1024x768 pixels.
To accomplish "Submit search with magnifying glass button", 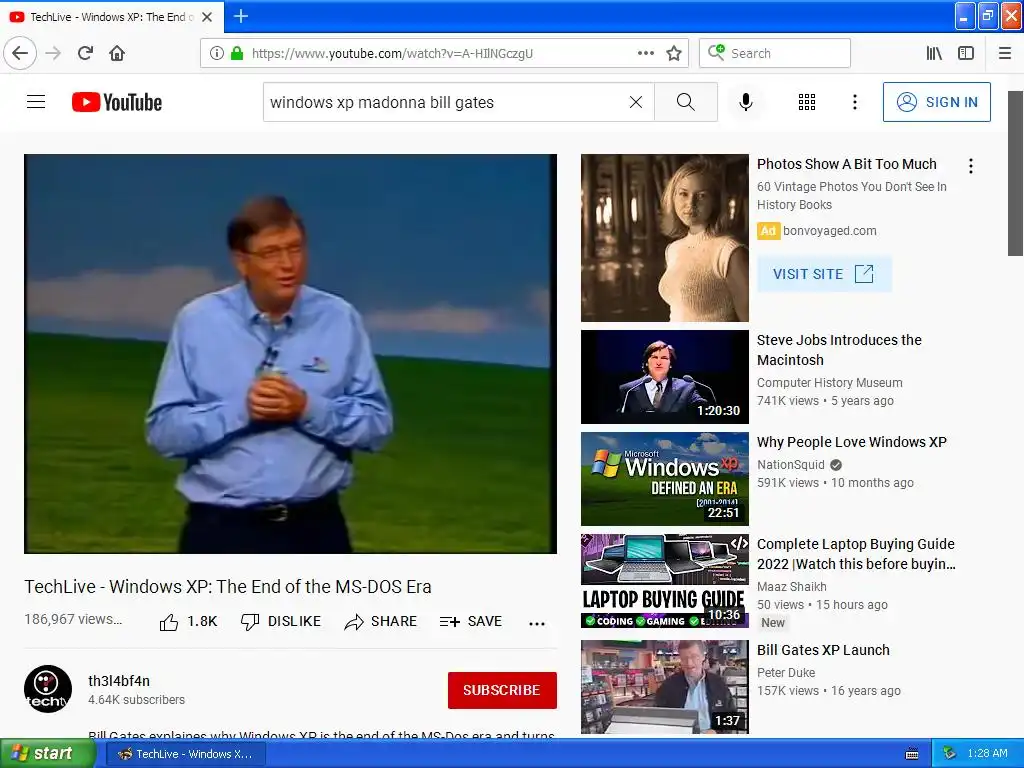I will coord(686,102).
